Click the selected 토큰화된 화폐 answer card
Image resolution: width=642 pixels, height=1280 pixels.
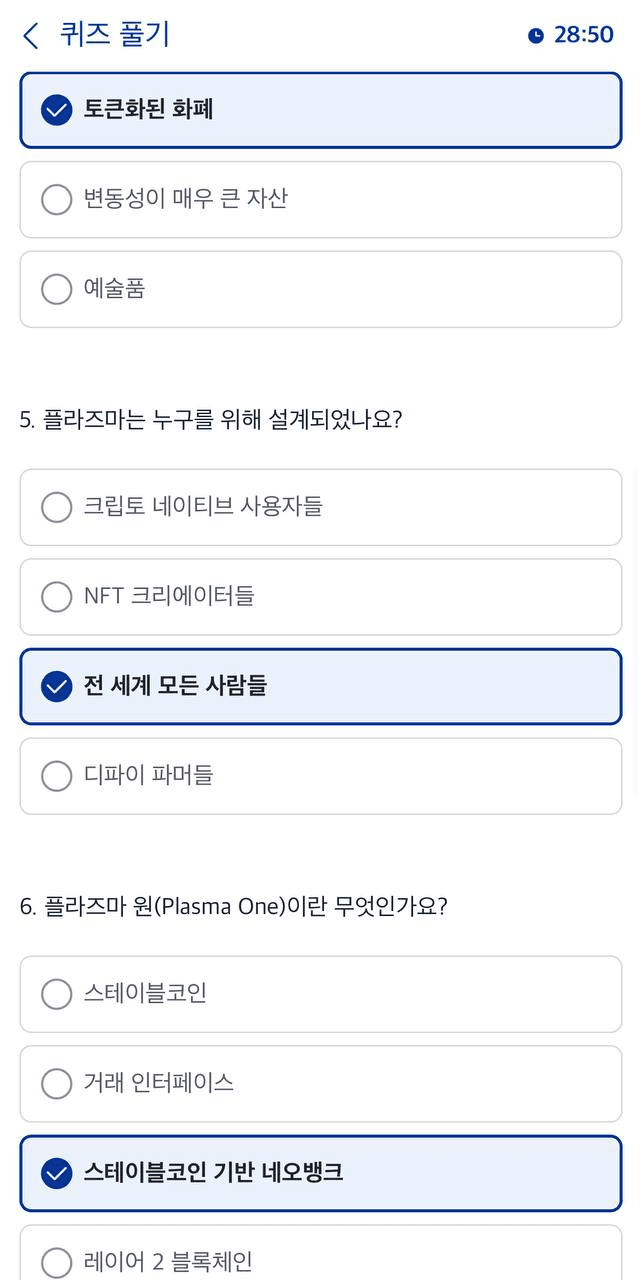click(x=321, y=110)
